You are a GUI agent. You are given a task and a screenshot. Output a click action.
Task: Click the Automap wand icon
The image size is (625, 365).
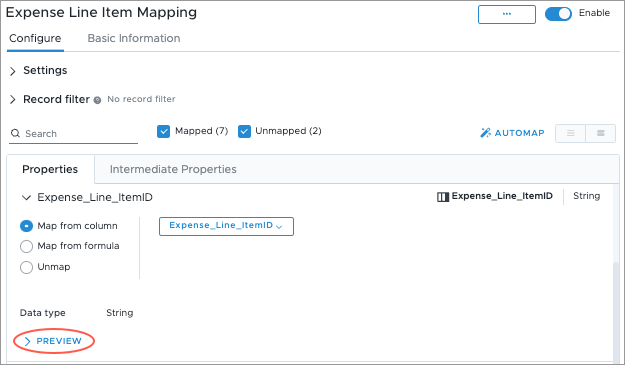[x=485, y=133]
